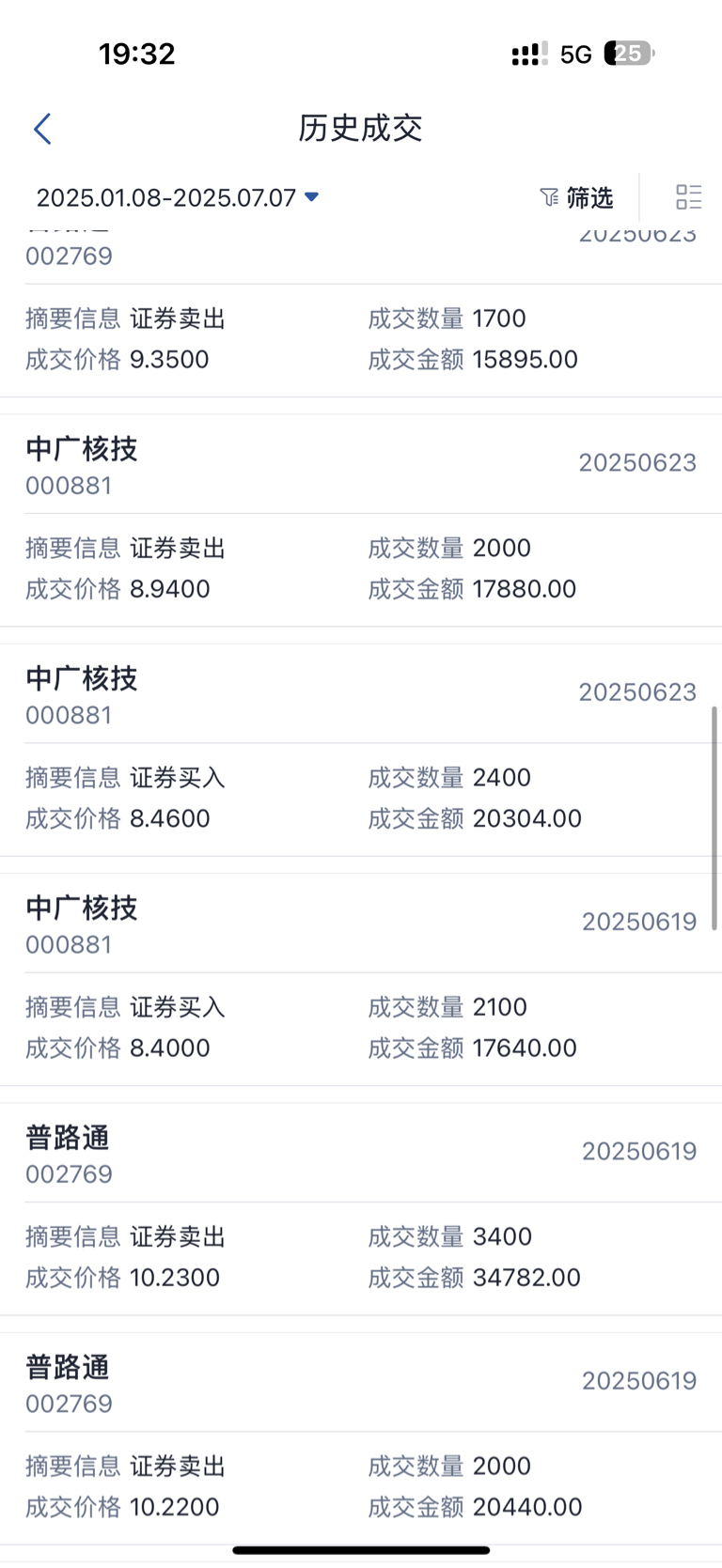Tap the battery indicator in status bar
This screenshot has width=722, height=1568.
[629, 54]
